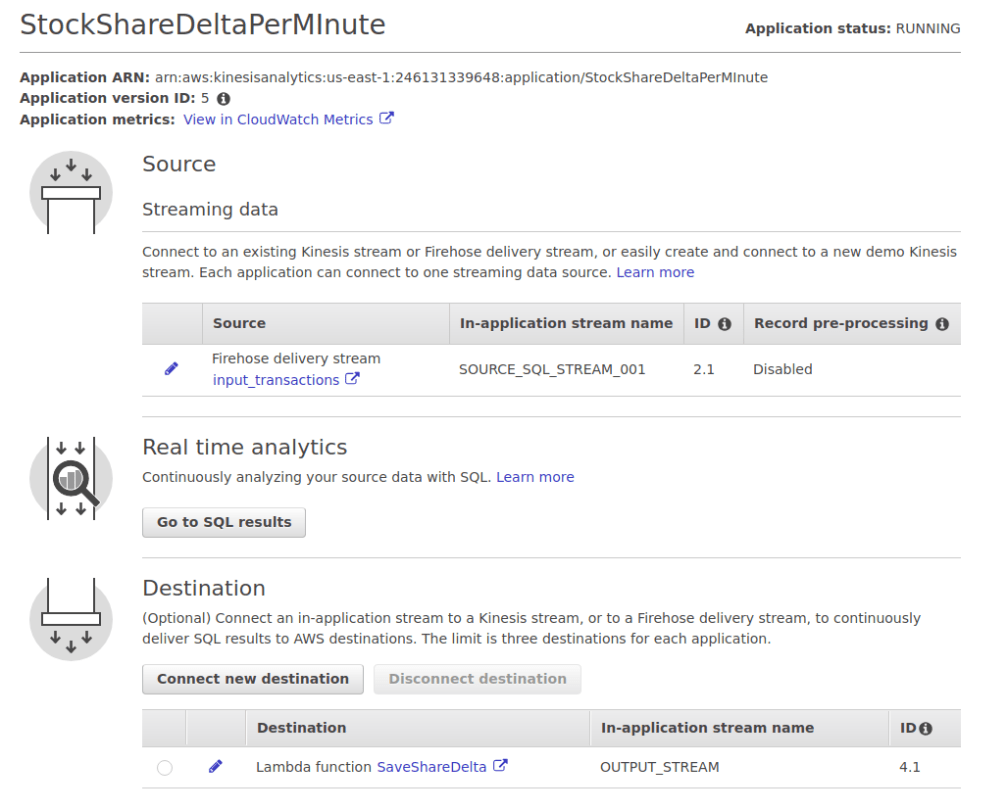Open the SaveShareDelta Lambda function link
This screenshot has height=811, width=1008.
[431, 767]
